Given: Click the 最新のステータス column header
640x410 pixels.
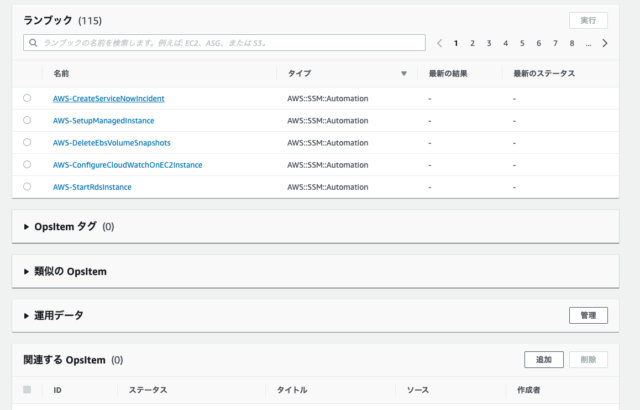Looking at the screenshot, I should click(544, 74).
